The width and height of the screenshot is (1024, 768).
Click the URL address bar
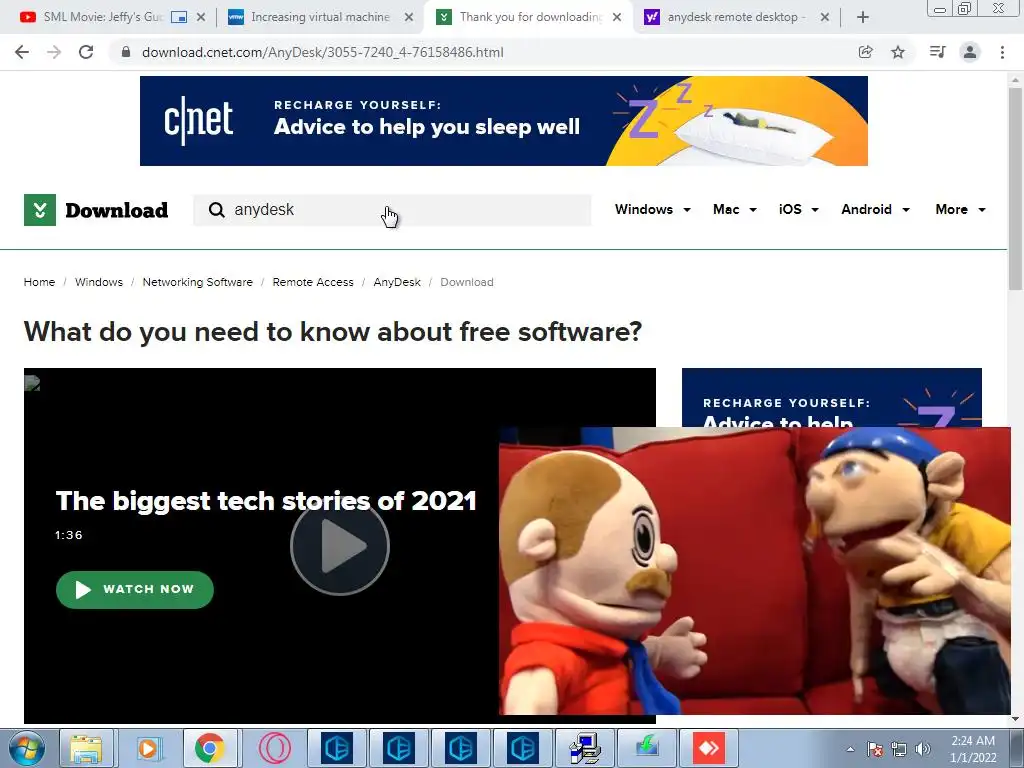[x=483, y=52]
